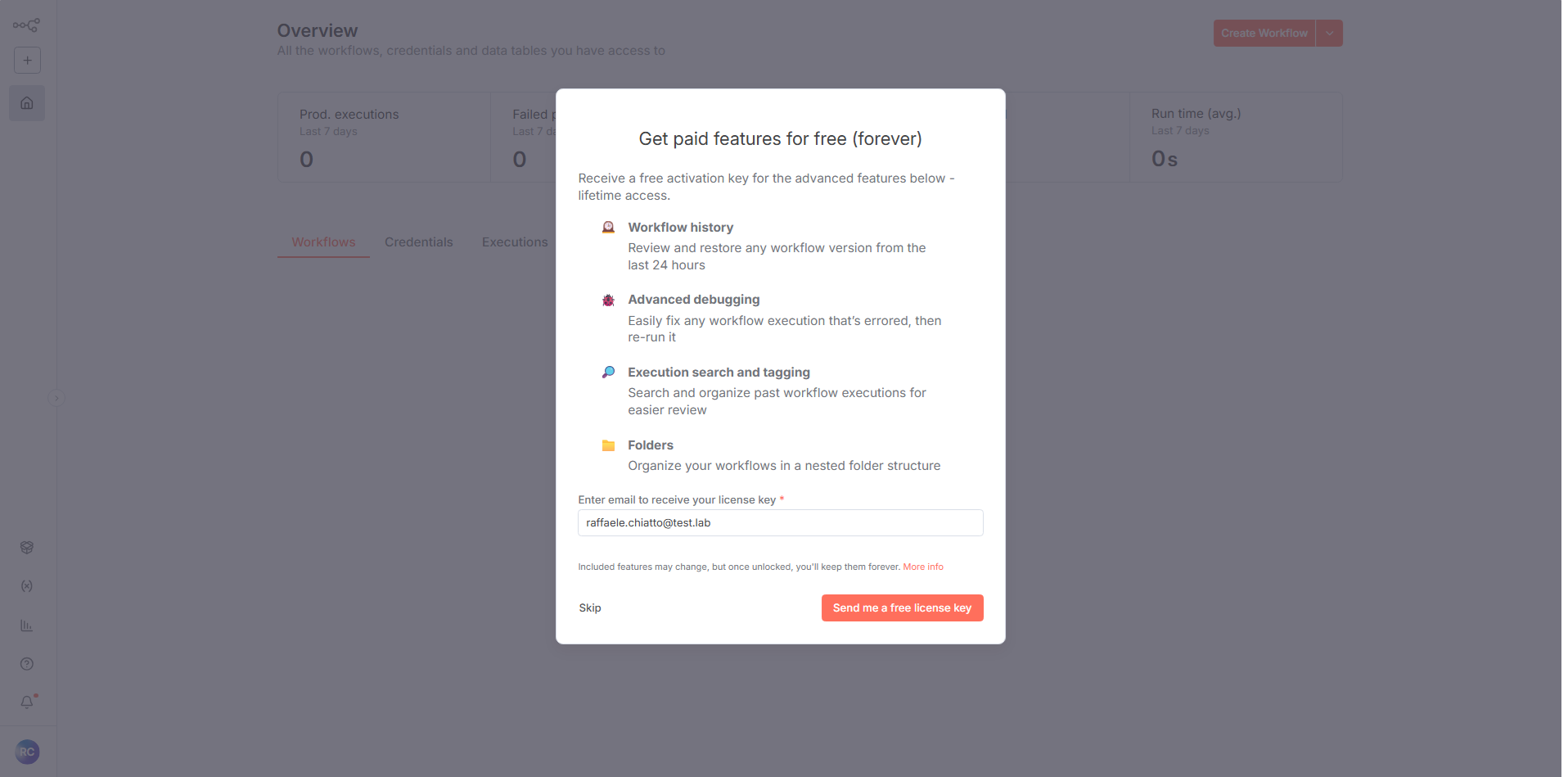Viewport: 1568px width, 777px height.
Task: Switch to the Workflows tab
Action: point(323,242)
